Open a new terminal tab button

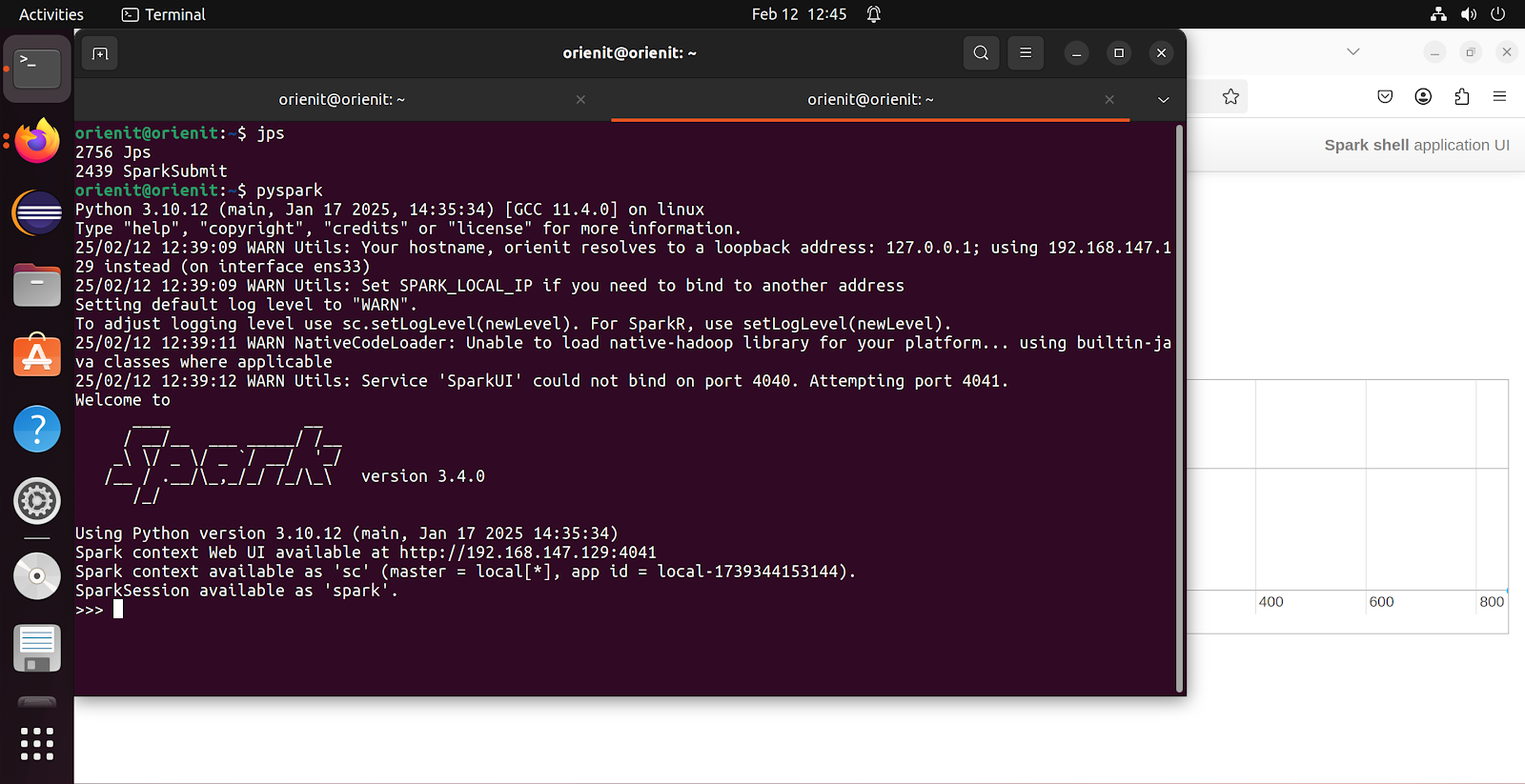click(100, 53)
